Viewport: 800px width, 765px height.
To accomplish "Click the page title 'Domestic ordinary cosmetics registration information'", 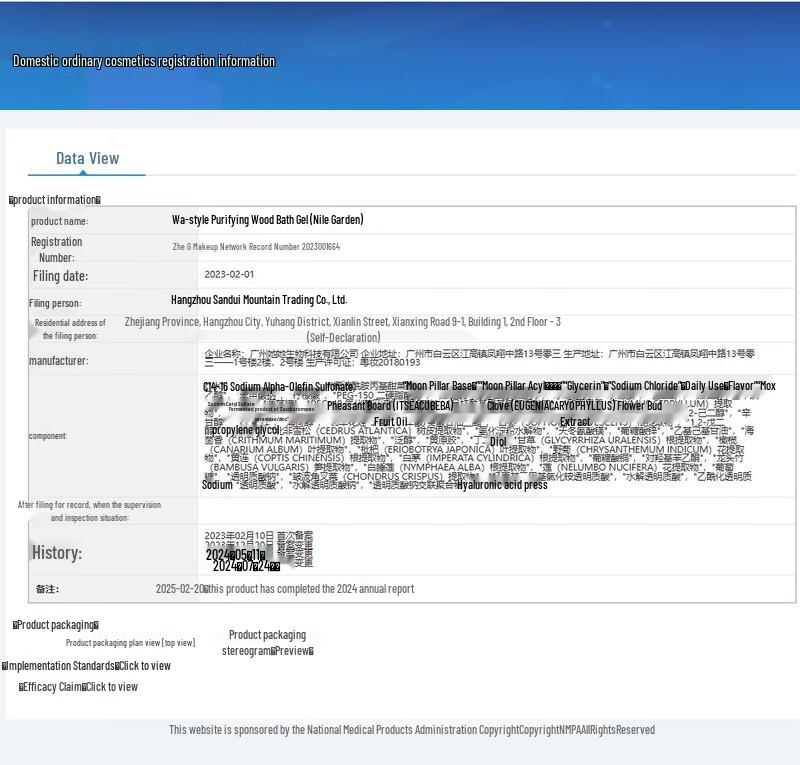I will click(143, 61).
